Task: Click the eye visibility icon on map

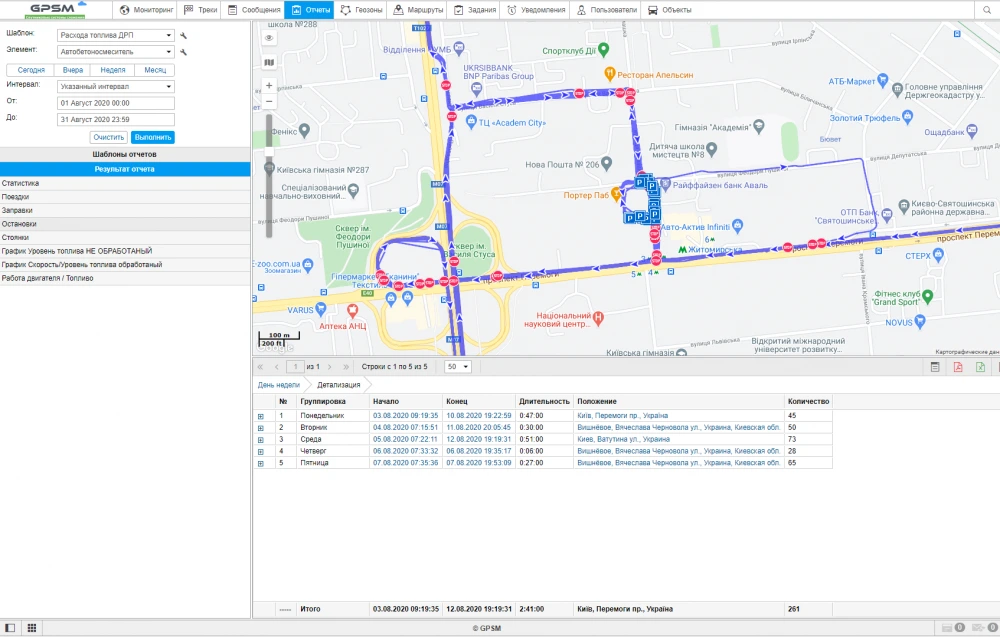Action: pyautogui.click(x=269, y=38)
